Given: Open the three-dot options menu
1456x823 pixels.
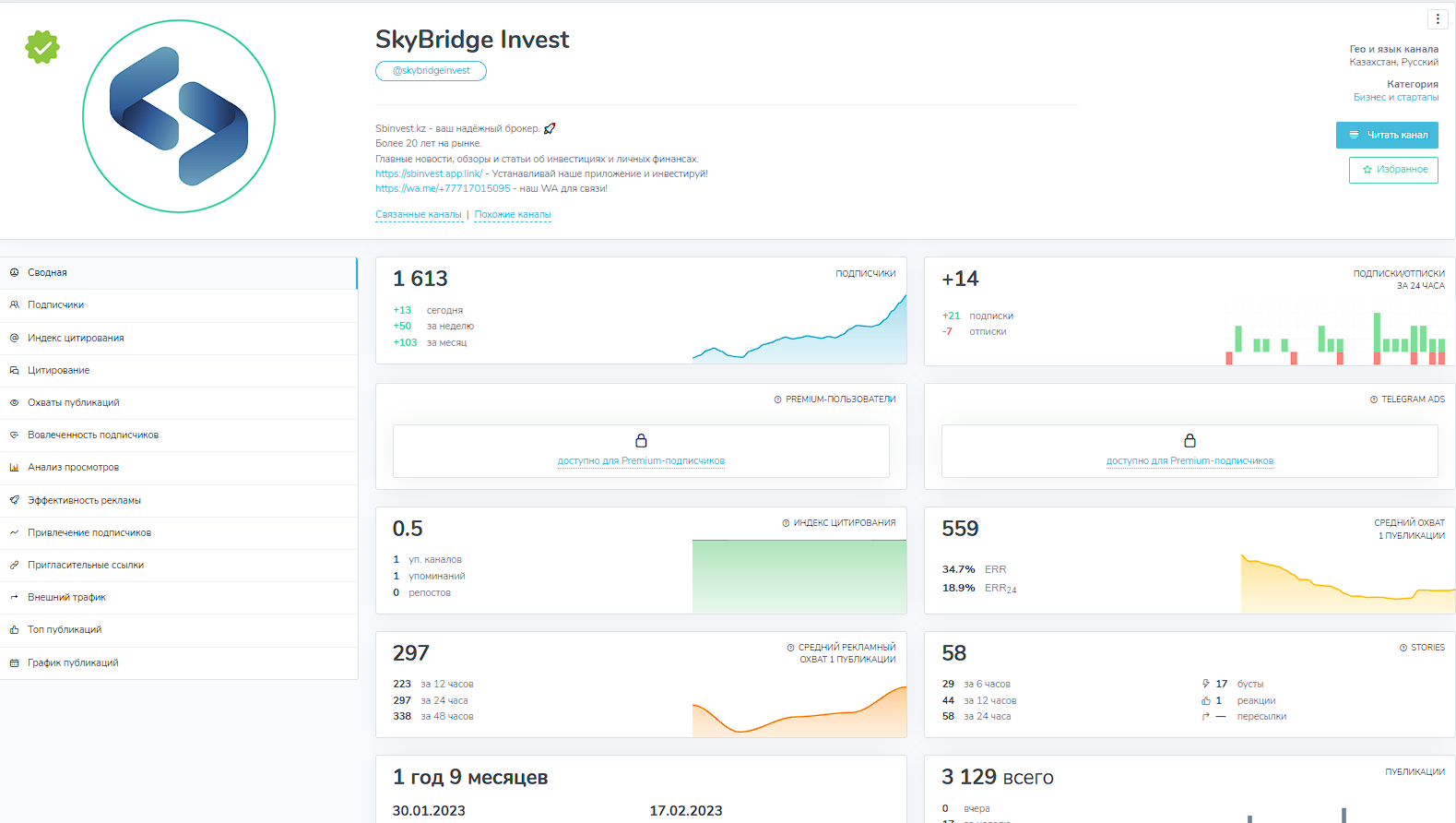Looking at the screenshot, I should tap(1438, 18).
